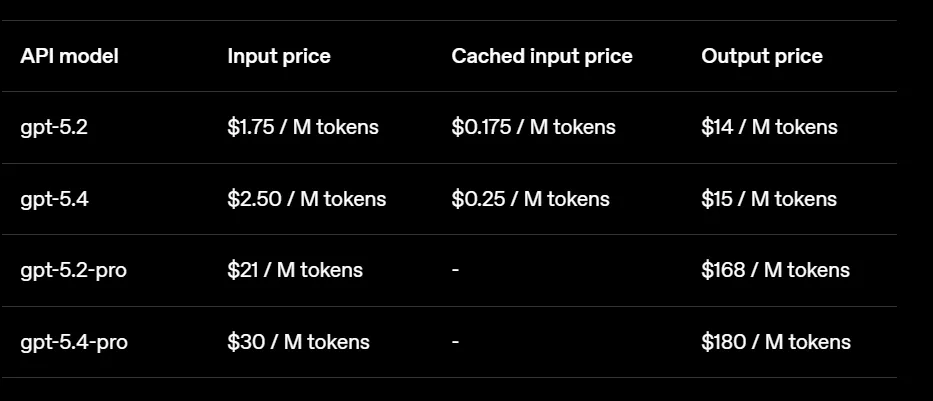The width and height of the screenshot is (933, 401).
Task: Select the $168 / M tokens output price
Action: (x=775, y=270)
